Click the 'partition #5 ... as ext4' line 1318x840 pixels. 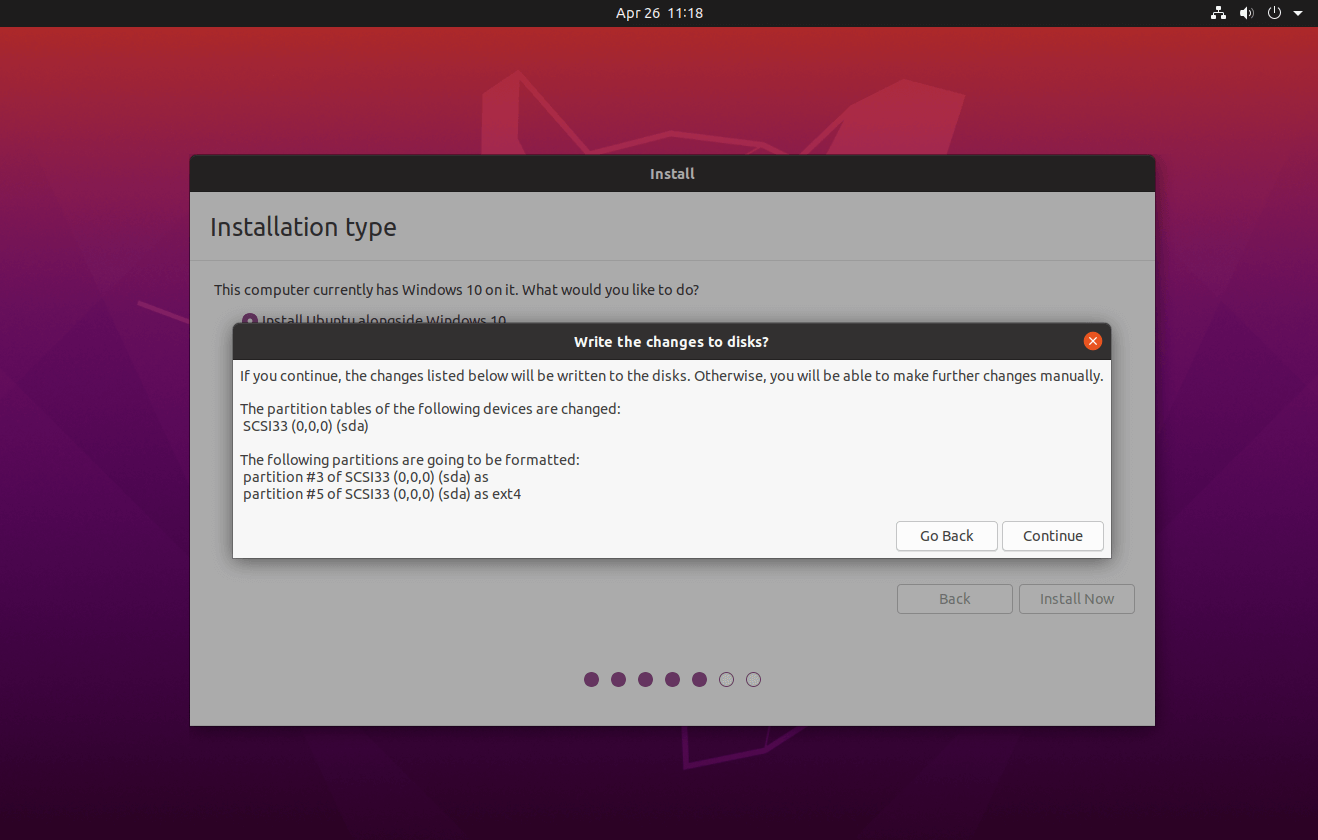(x=382, y=494)
